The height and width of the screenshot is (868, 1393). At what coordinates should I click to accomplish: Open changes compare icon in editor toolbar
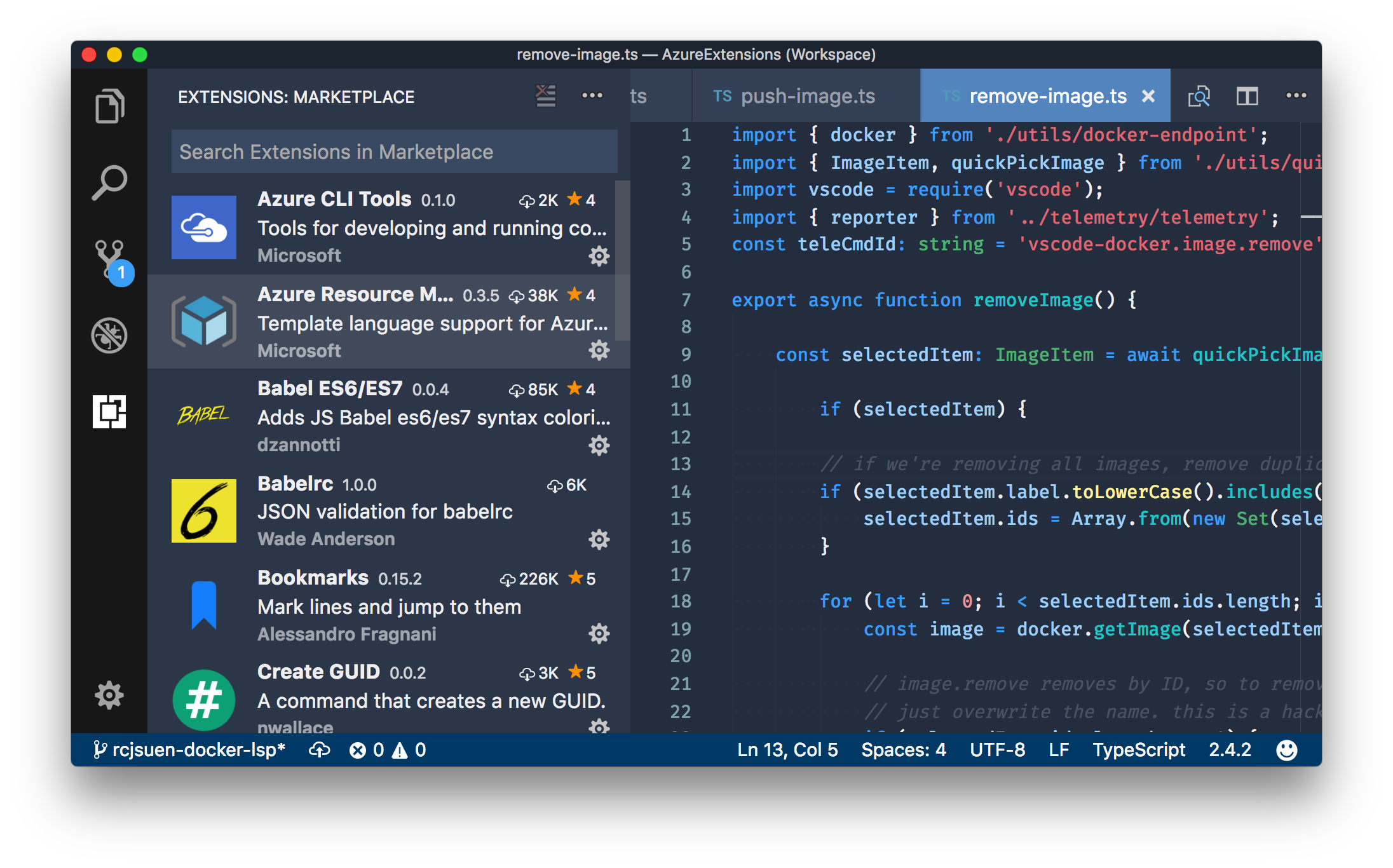[1199, 96]
